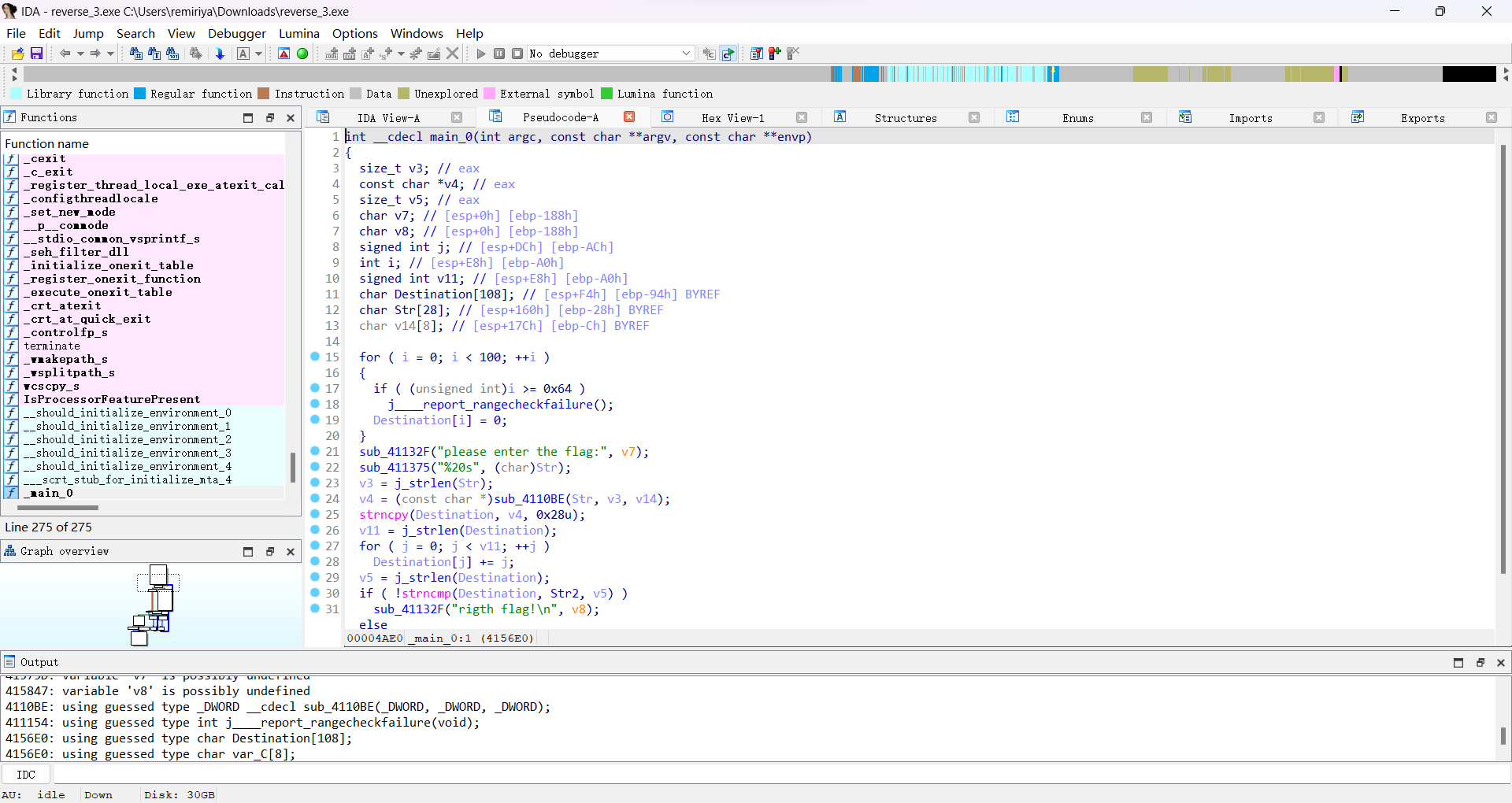Image resolution: width=1512 pixels, height=803 pixels.
Task: Switch to the Hex View-1 tab
Action: [x=732, y=118]
